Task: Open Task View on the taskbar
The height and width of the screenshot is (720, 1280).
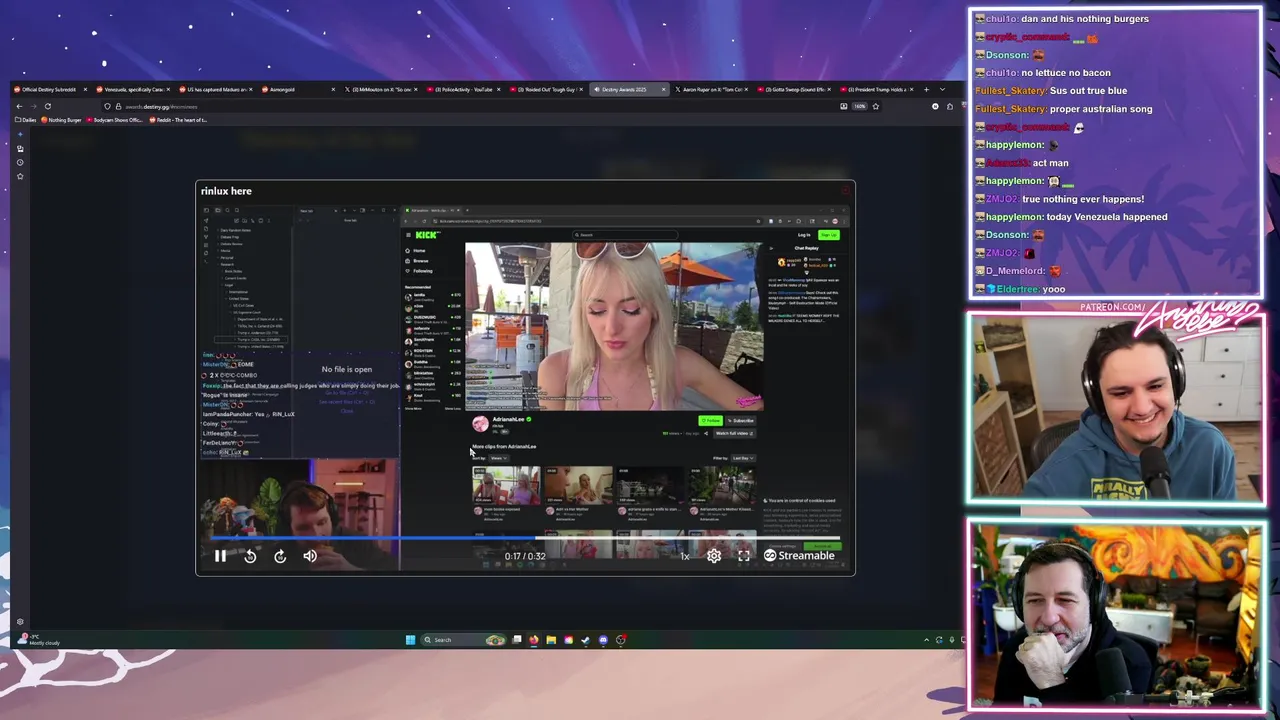Action: [517, 640]
